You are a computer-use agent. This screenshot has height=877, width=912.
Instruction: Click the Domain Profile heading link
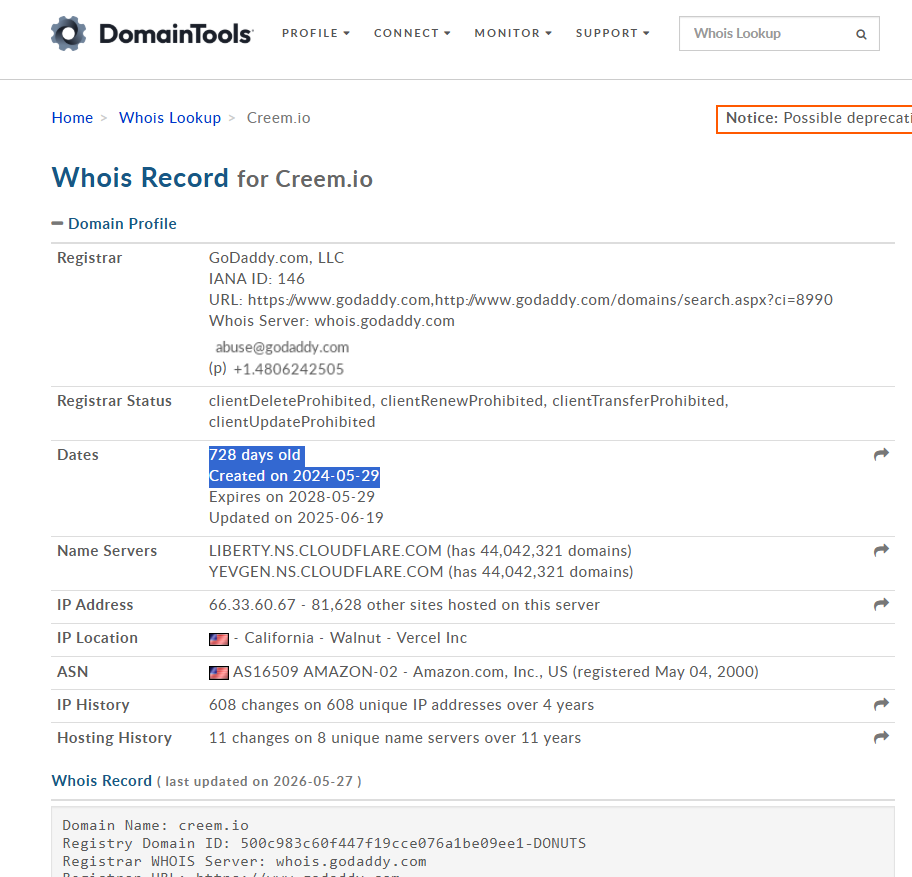coord(122,223)
